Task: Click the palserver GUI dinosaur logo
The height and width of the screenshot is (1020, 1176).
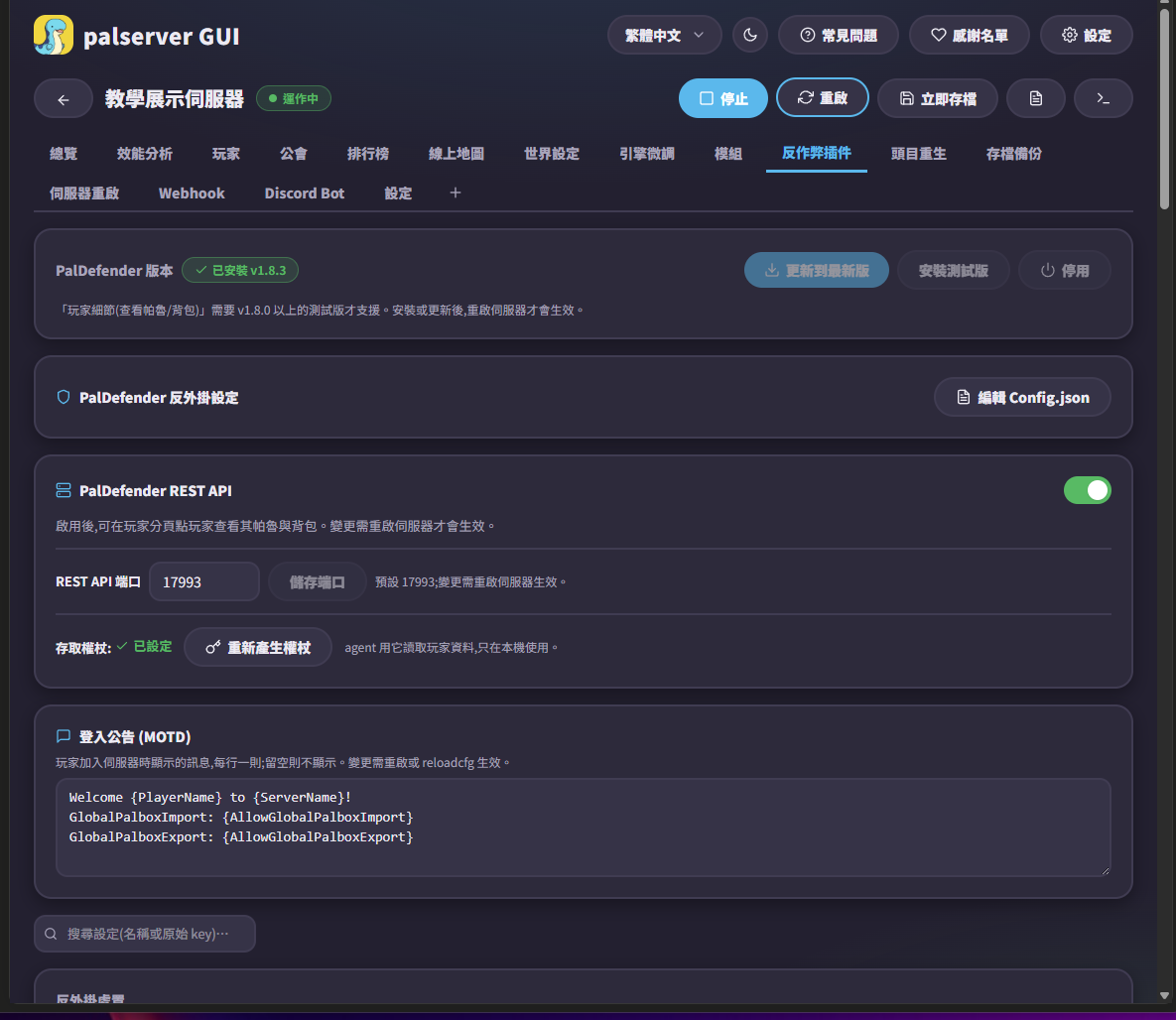Action: click(x=54, y=36)
